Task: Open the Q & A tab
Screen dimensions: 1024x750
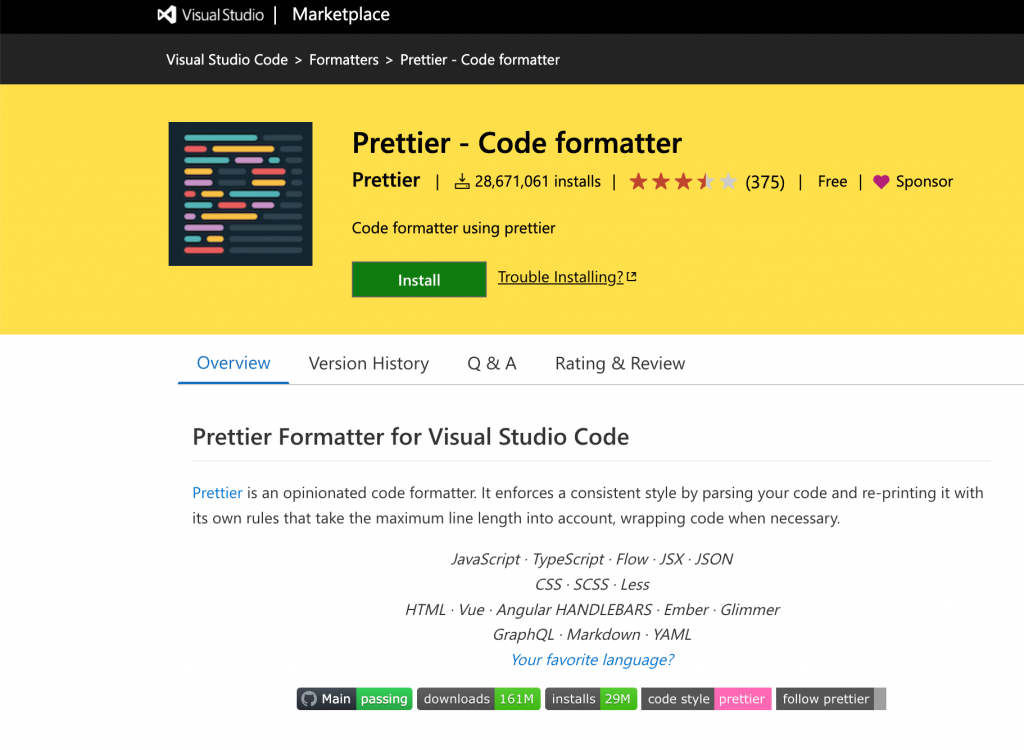Action: [x=491, y=363]
